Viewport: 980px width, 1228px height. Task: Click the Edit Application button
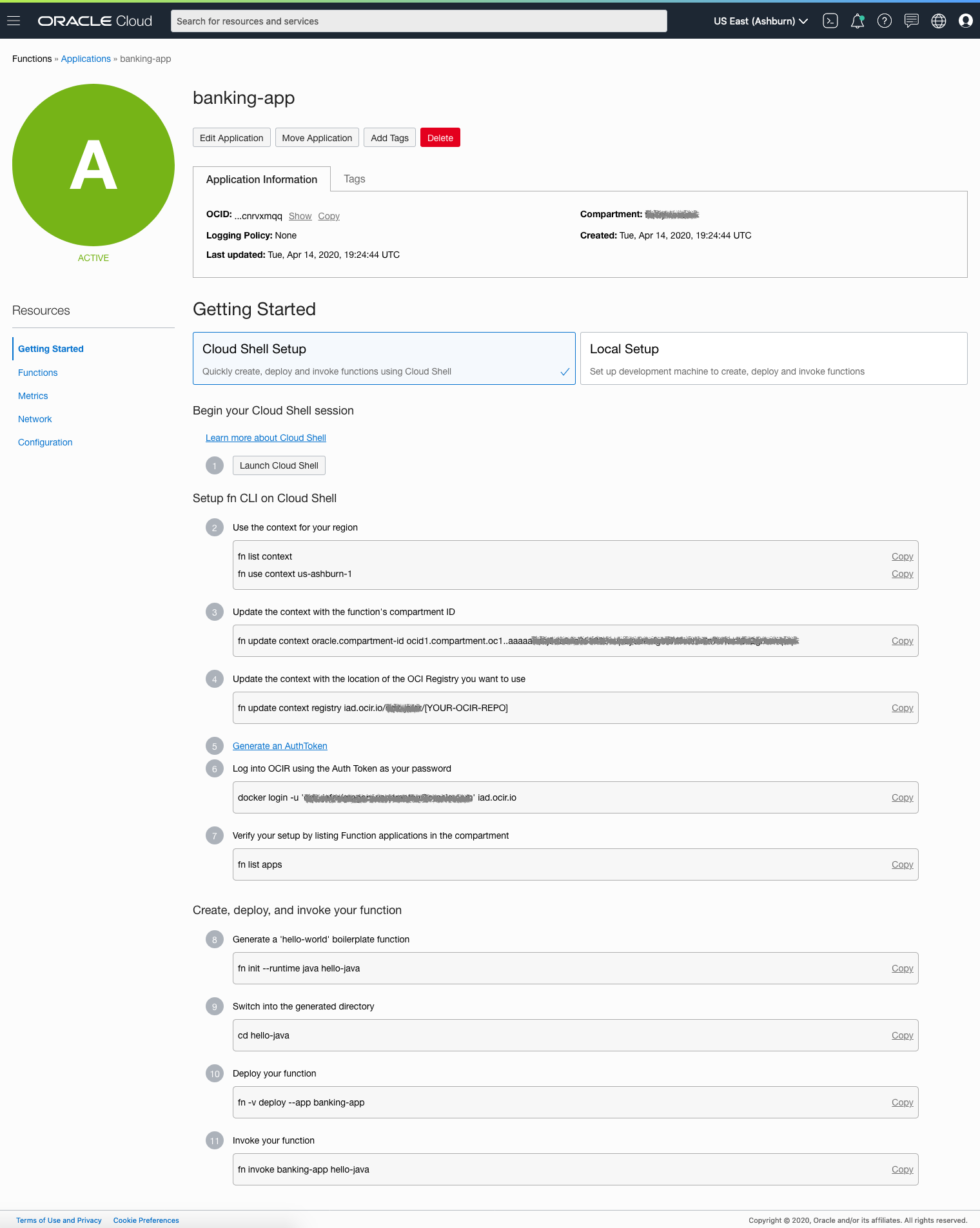pos(231,138)
